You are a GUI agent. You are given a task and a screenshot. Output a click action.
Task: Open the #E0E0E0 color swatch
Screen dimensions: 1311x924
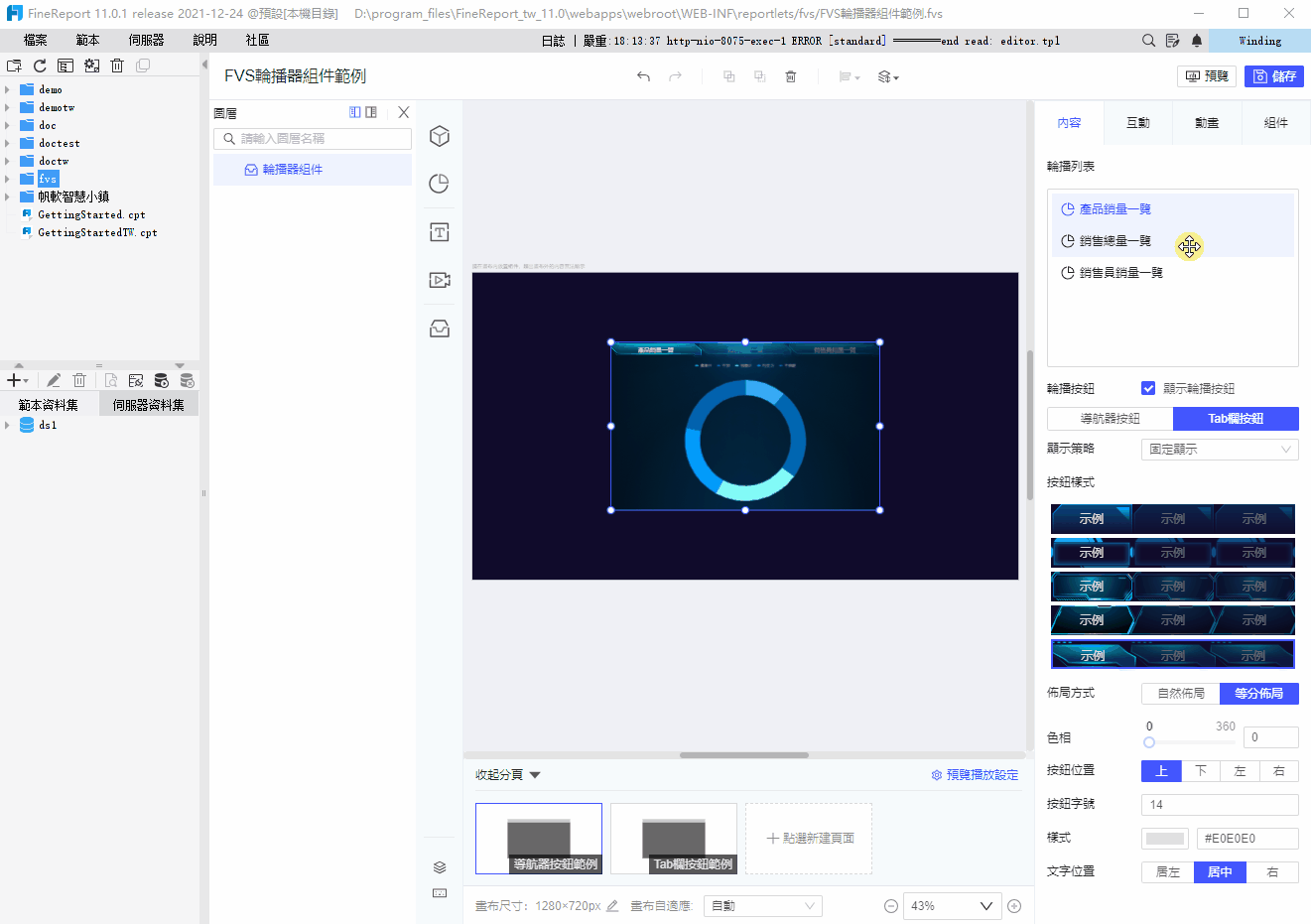point(1165,839)
